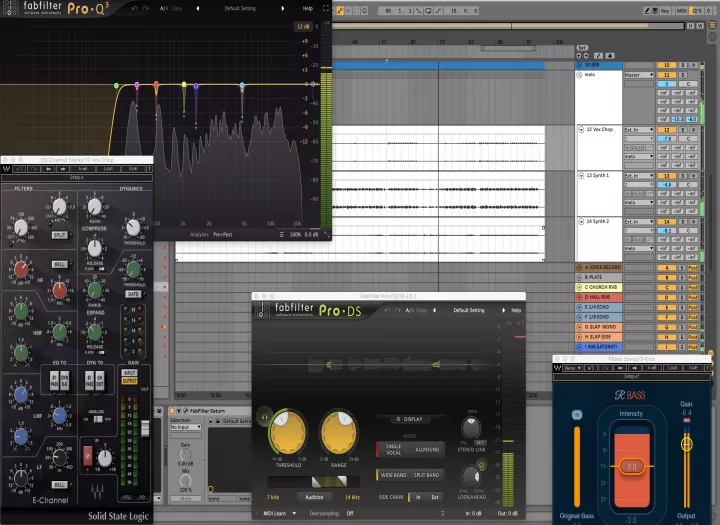Click next preset arrow in SSL E-Channel toolbar
This screenshot has width=720, height=525.
(63, 169)
